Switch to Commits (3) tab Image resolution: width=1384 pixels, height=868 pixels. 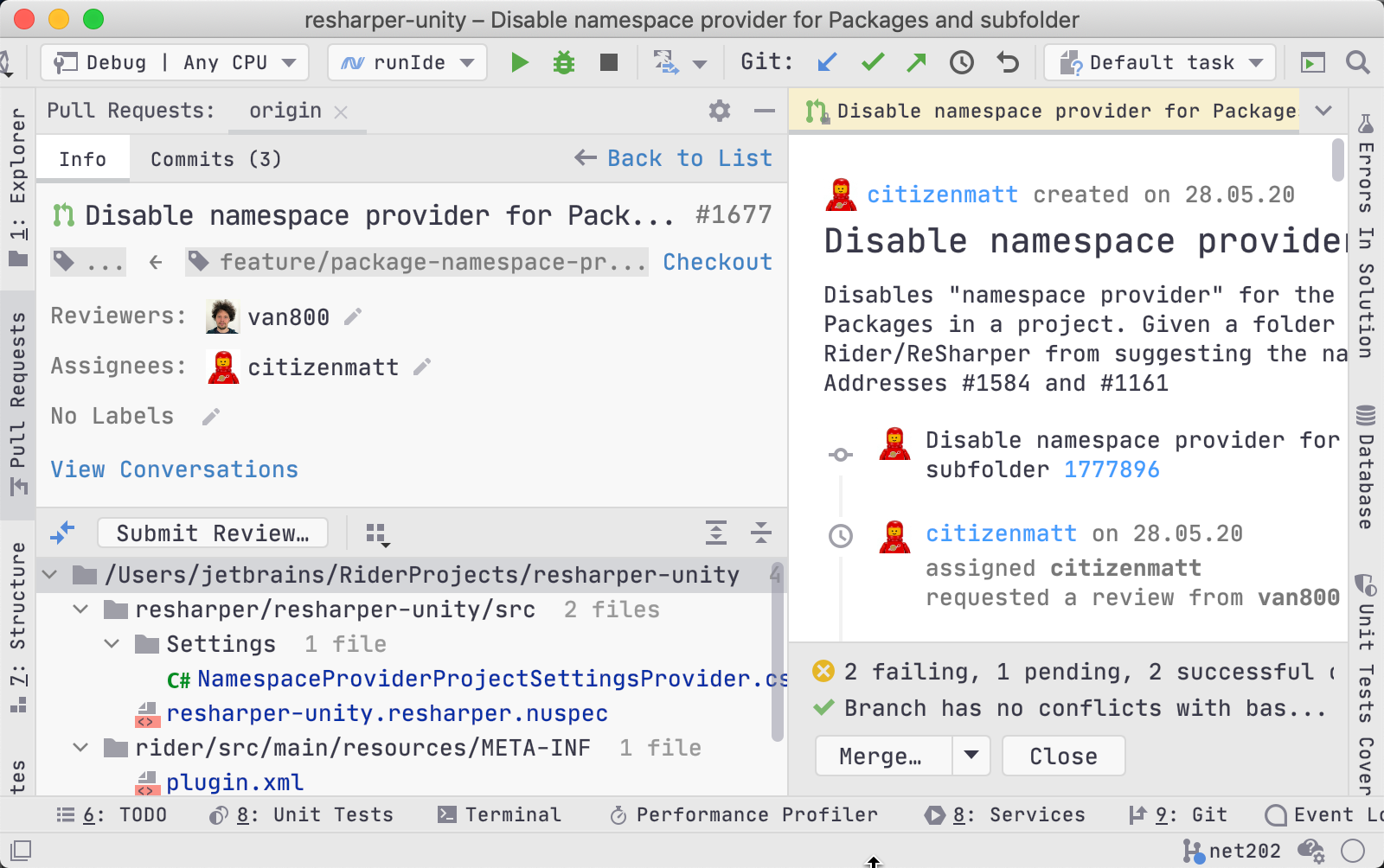(216, 159)
